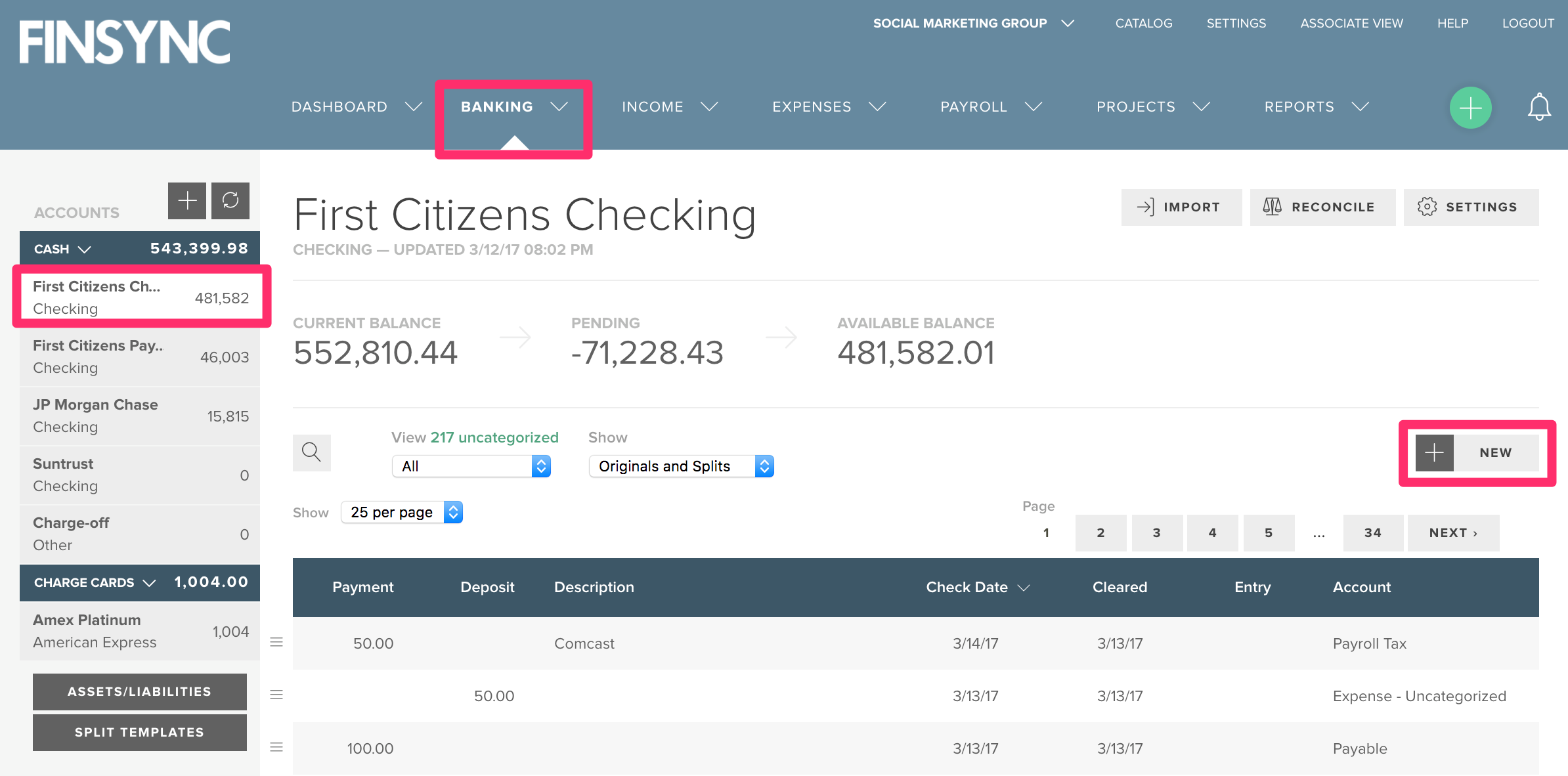The height and width of the screenshot is (776, 1568).
Task: Click the green plus quick-add button
Action: [x=1470, y=107]
